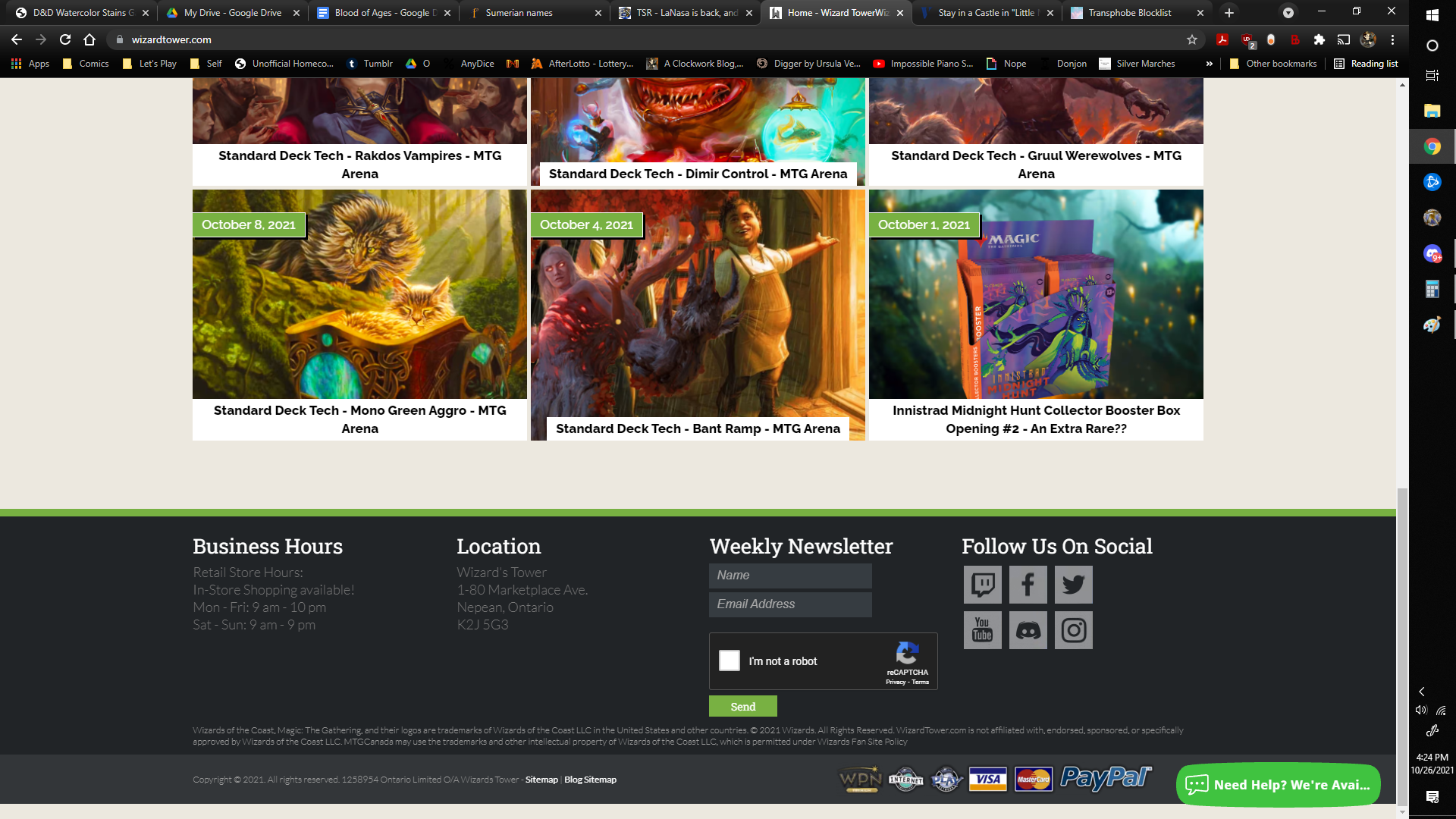Open the tab search dropdown
The image size is (1456, 819).
tap(1288, 13)
